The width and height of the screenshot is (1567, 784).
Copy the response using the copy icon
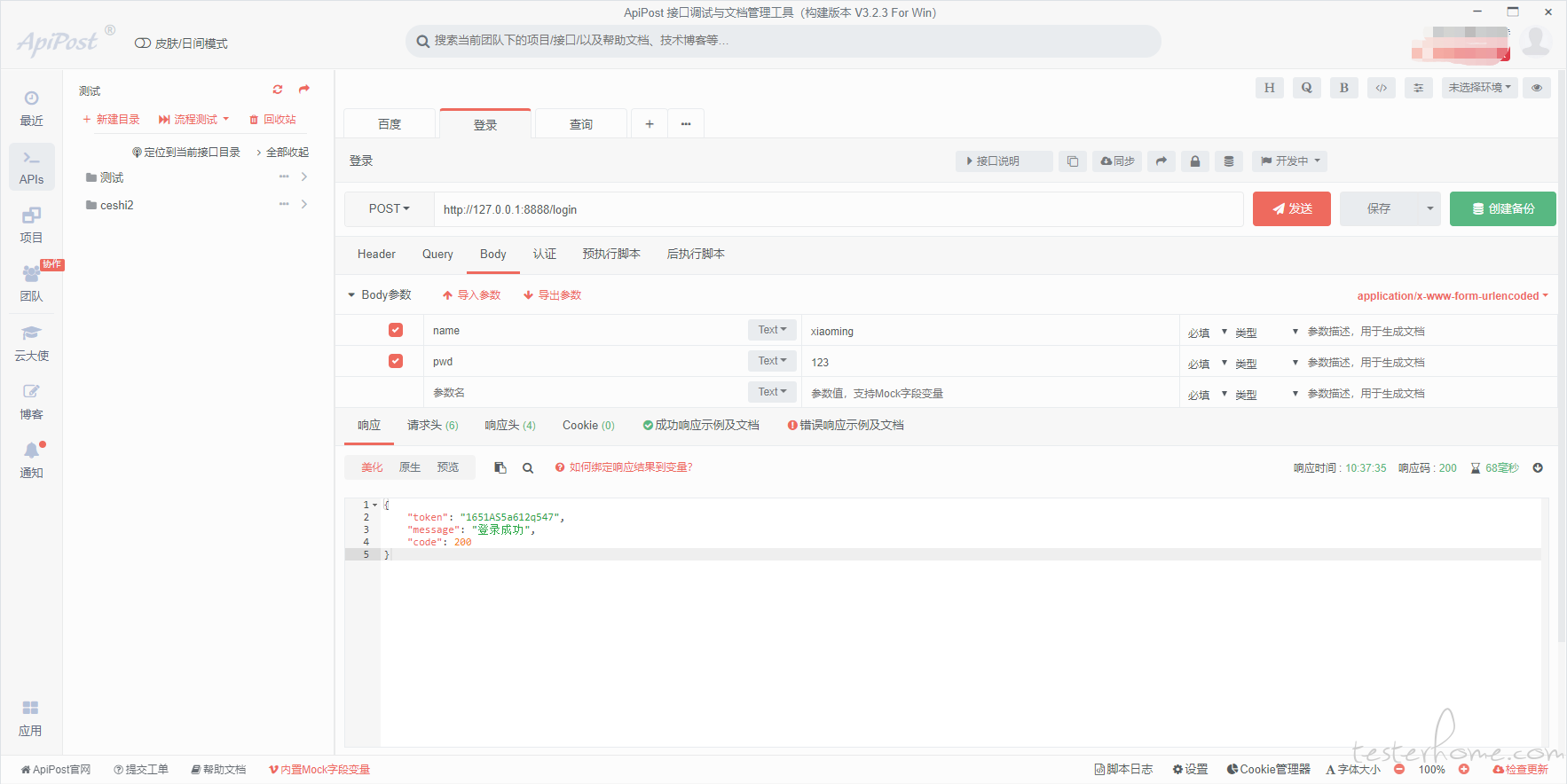500,468
